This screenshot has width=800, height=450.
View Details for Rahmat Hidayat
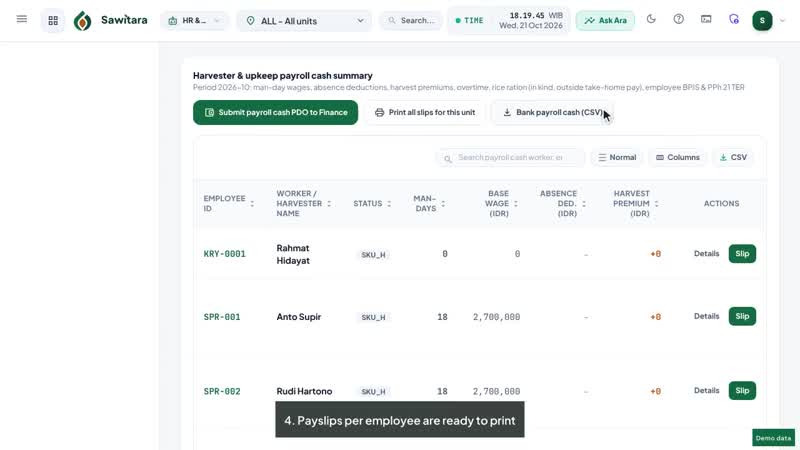point(706,254)
